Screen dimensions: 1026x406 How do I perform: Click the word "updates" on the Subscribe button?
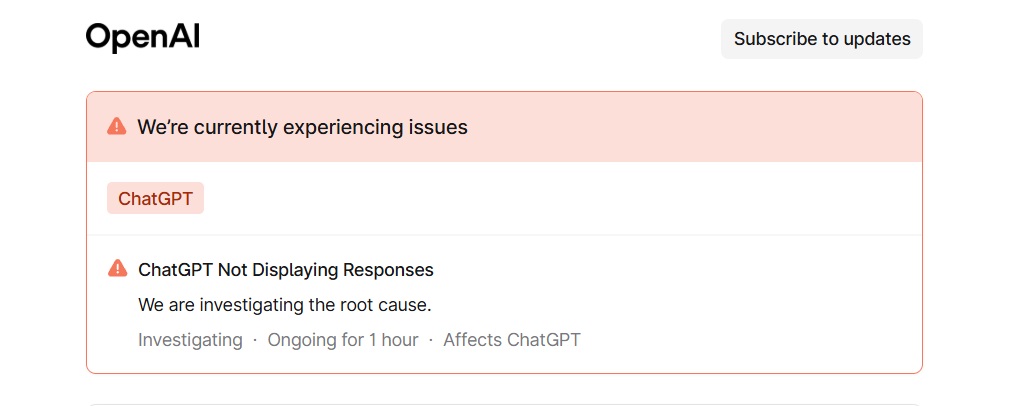click(x=877, y=39)
